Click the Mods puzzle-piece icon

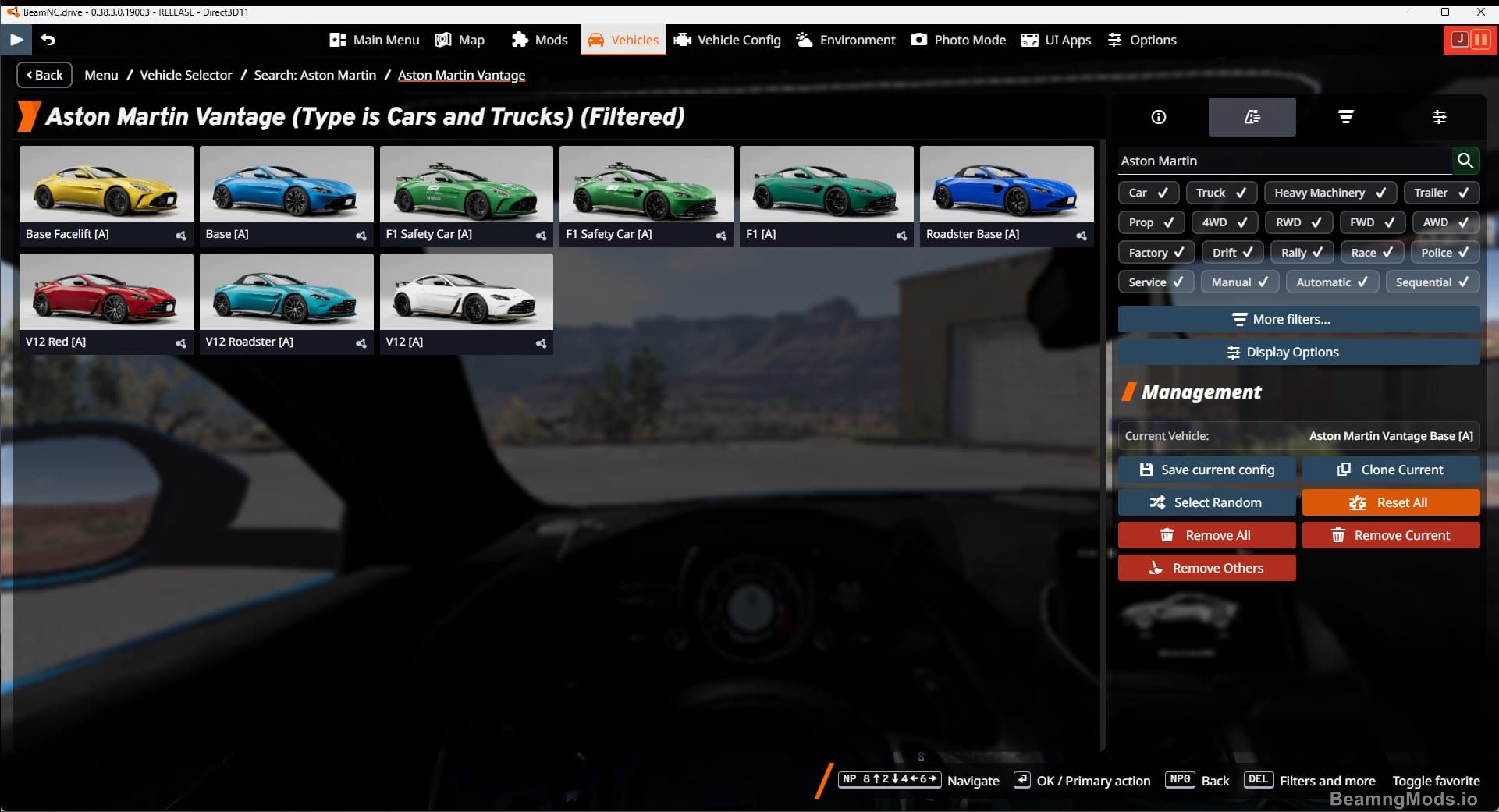pos(518,39)
